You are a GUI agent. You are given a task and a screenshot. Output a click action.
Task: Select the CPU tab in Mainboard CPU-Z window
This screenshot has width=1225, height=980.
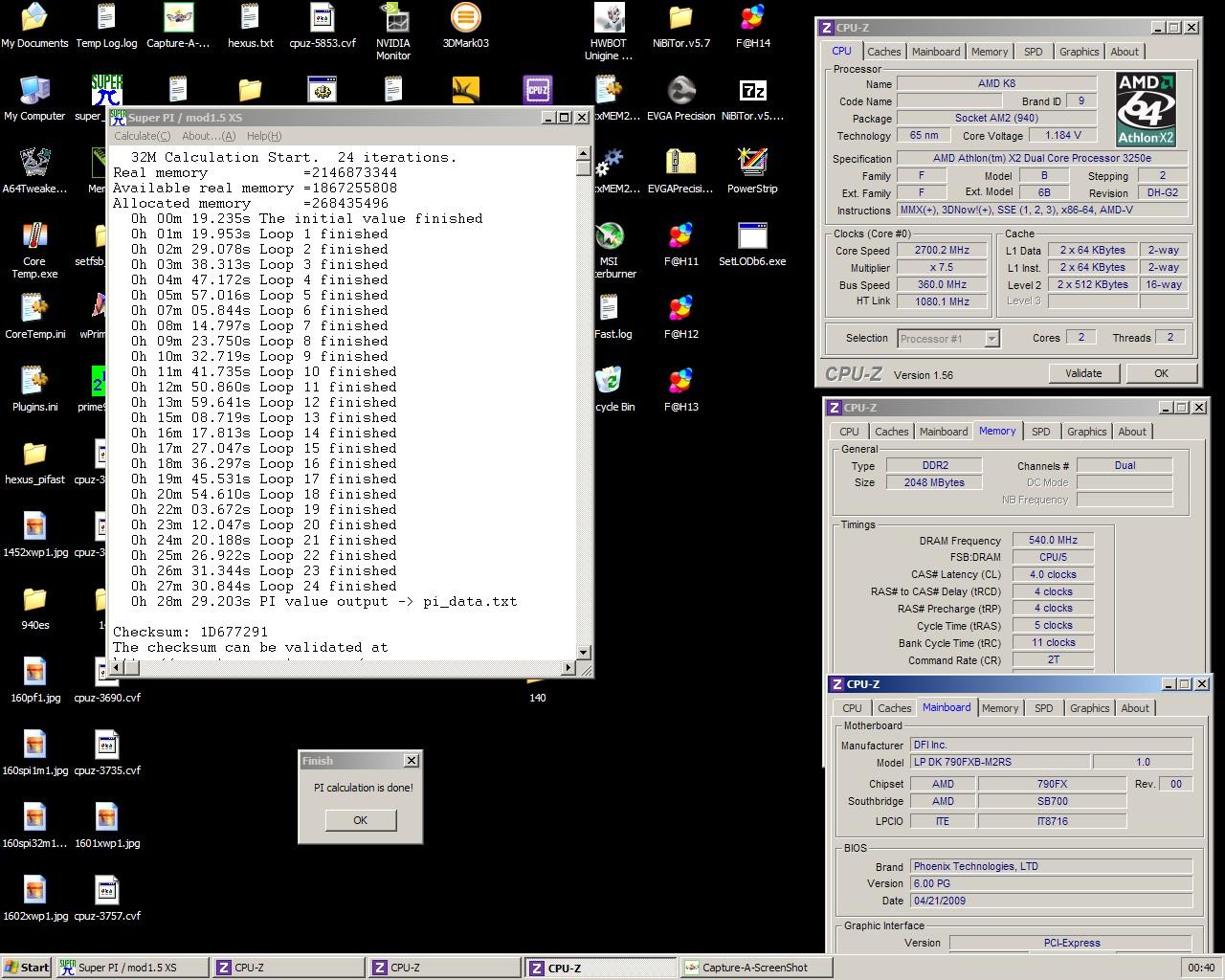pyautogui.click(x=852, y=708)
